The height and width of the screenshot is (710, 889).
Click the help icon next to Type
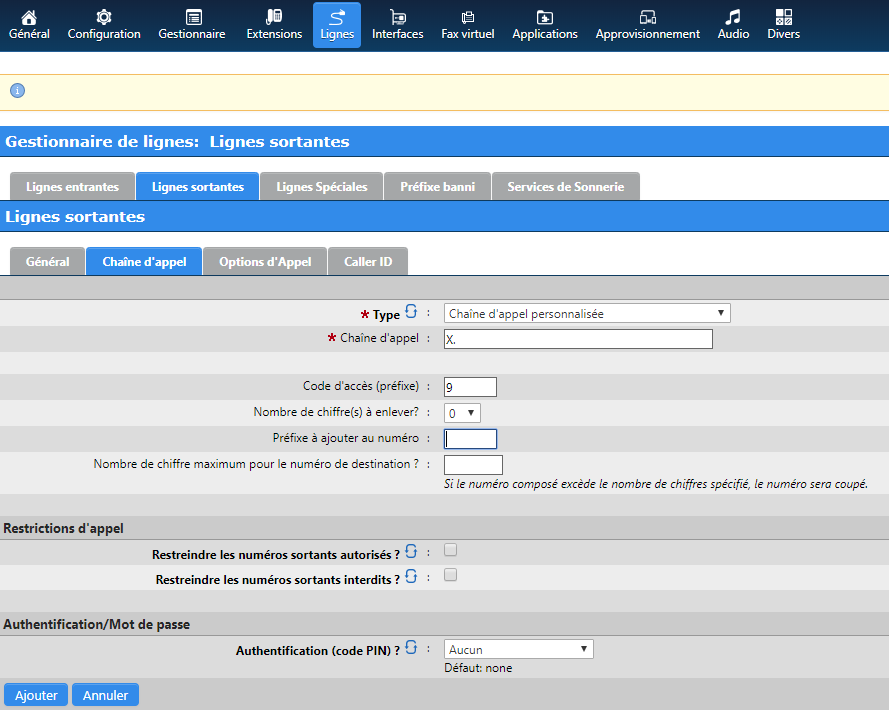(x=411, y=313)
